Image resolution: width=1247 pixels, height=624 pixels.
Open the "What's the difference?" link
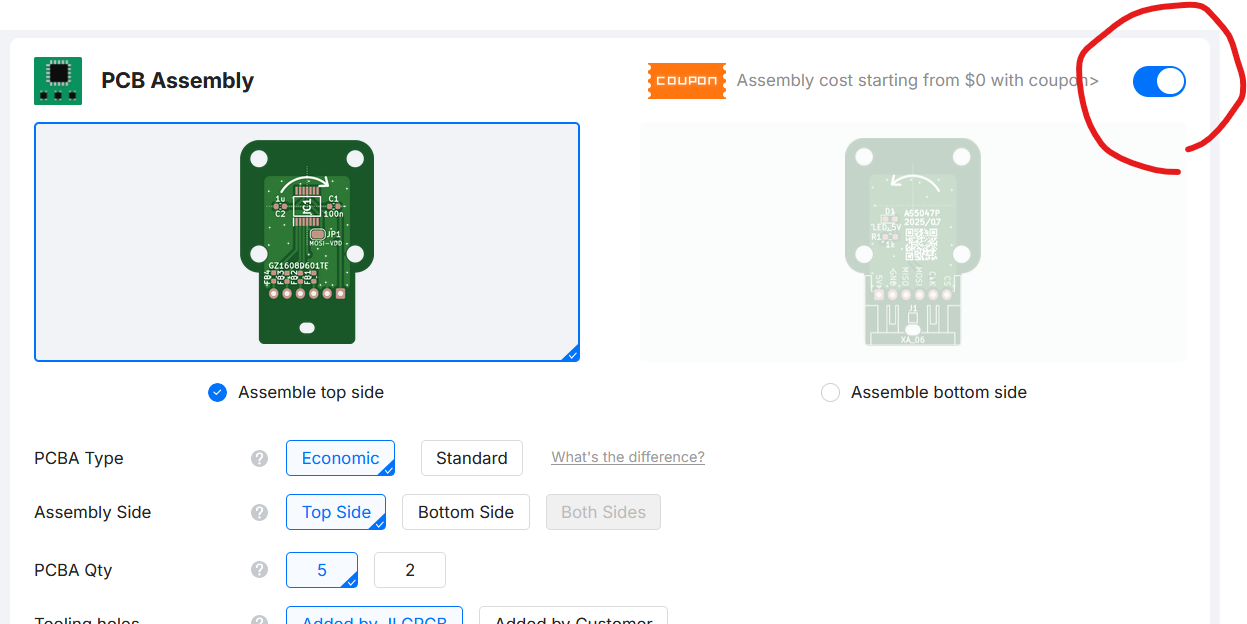pos(628,457)
